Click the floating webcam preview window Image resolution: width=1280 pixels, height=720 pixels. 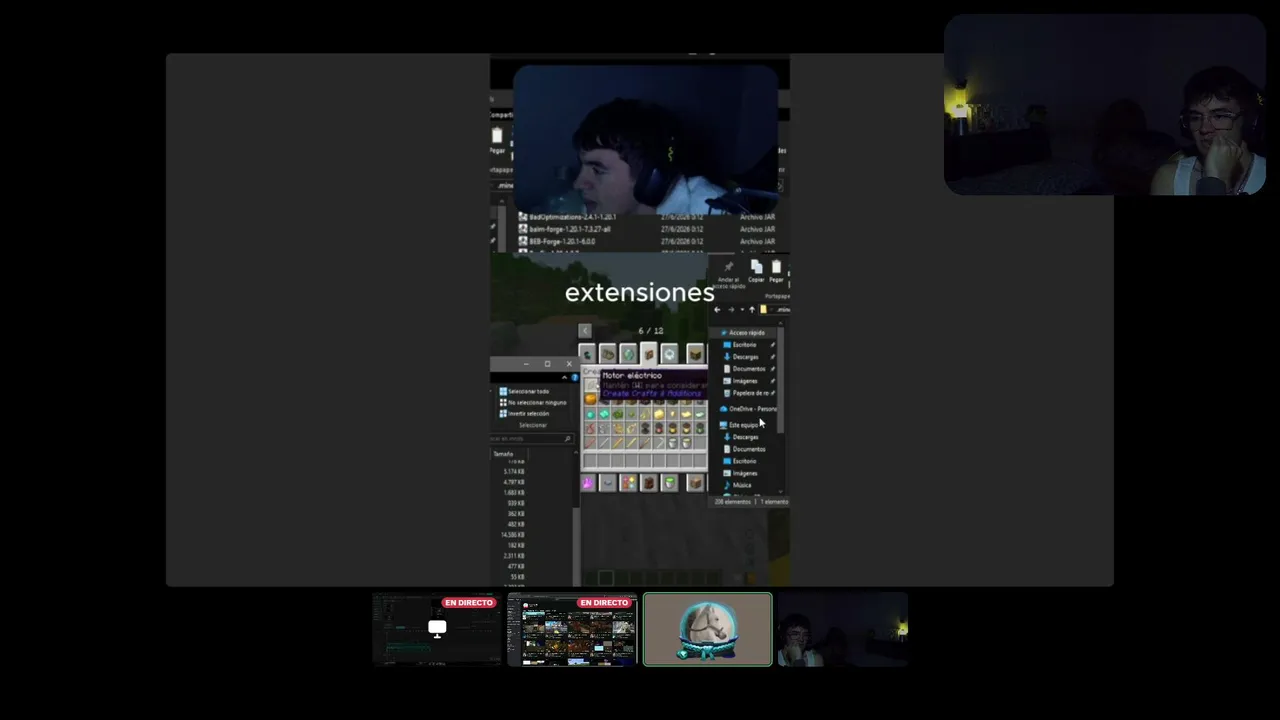(1105, 104)
